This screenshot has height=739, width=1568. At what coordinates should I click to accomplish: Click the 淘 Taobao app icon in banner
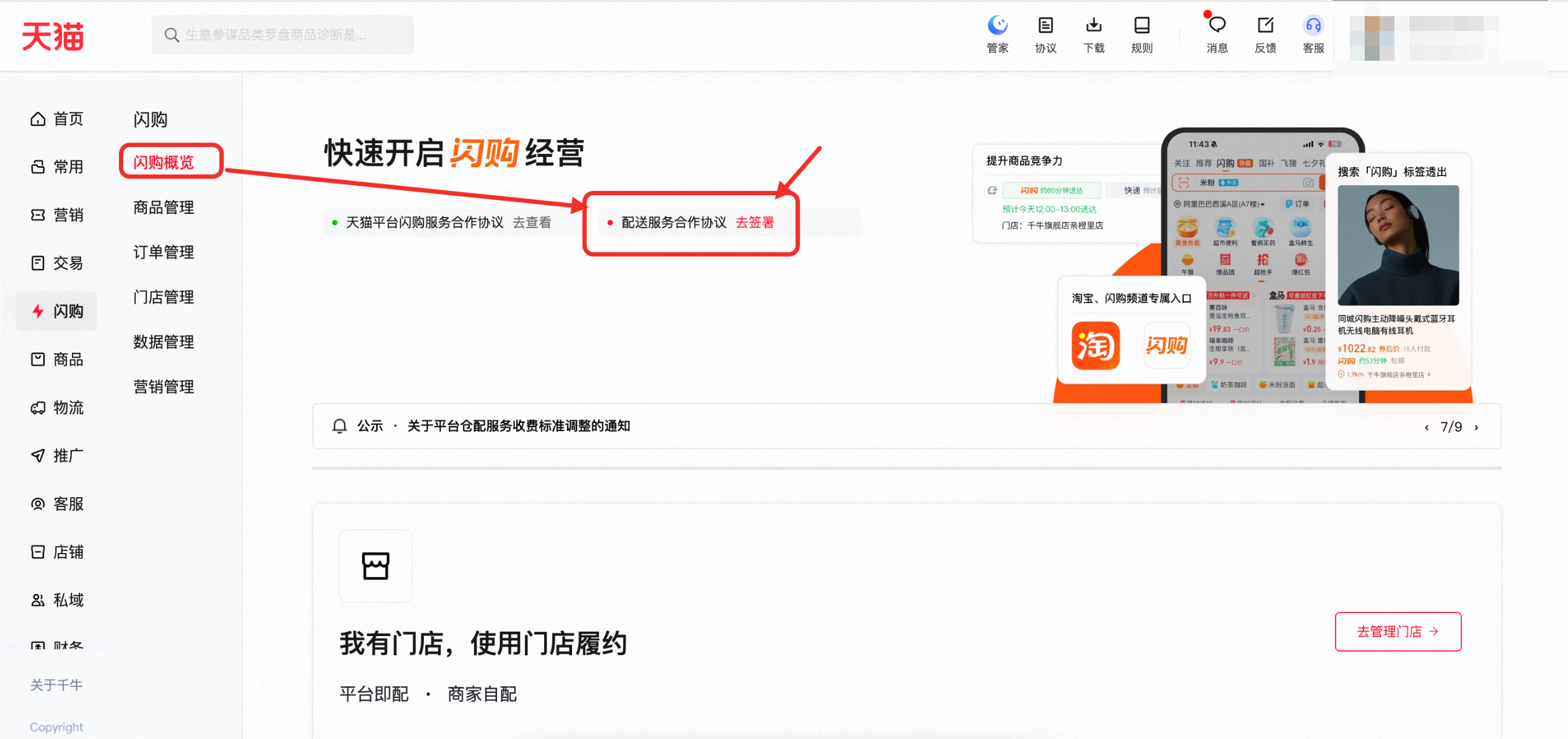click(1095, 345)
